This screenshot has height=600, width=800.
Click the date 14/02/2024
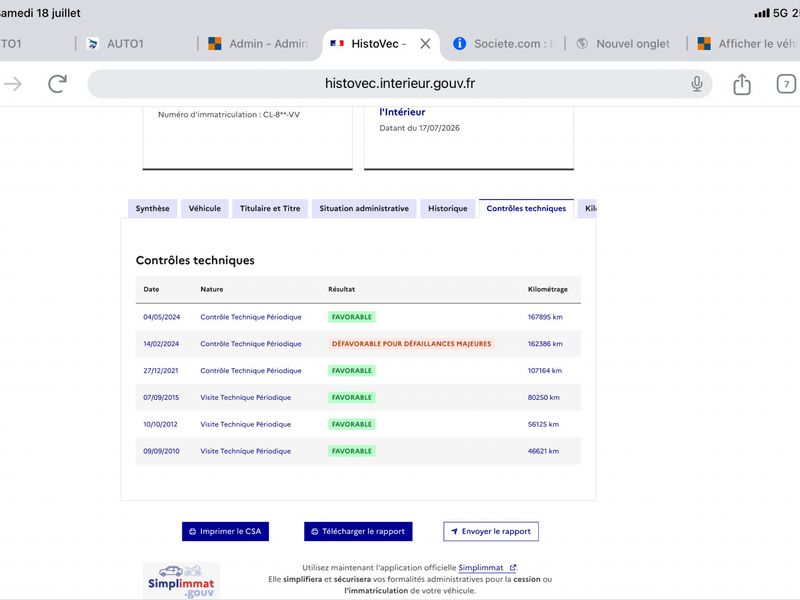point(161,344)
